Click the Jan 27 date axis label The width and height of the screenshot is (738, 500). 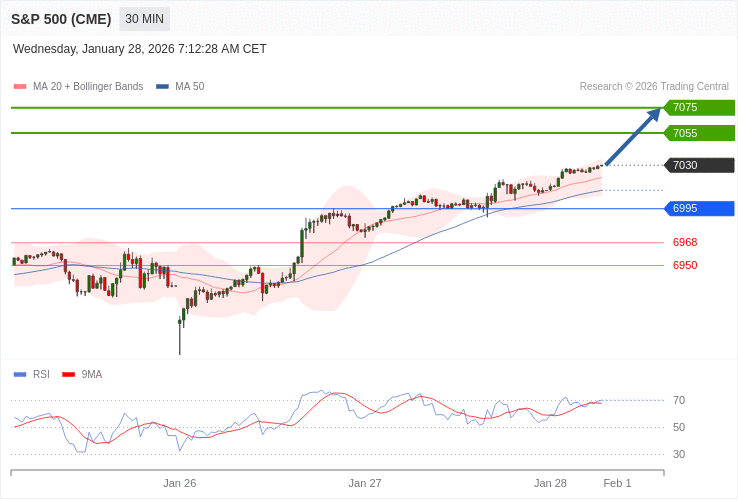[365, 483]
